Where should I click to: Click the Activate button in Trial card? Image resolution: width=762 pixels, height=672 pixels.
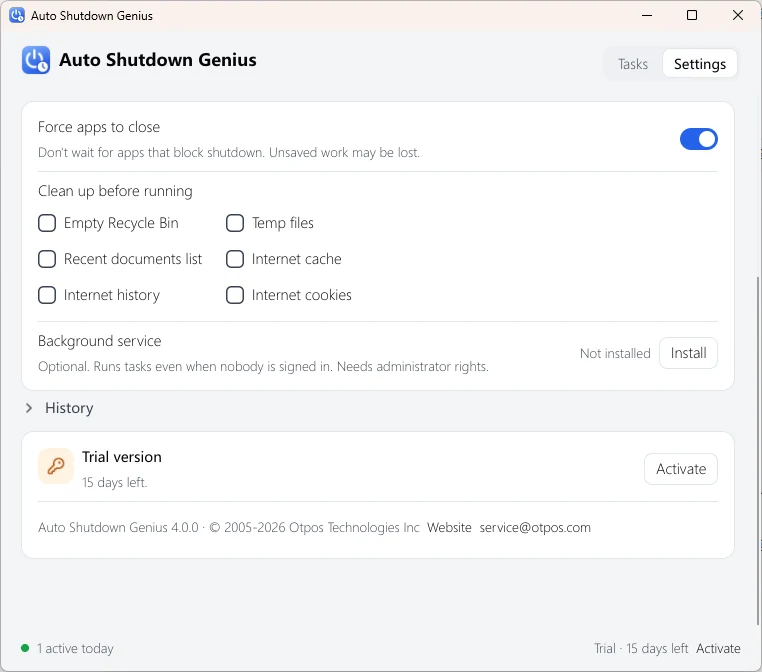coord(681,469)
